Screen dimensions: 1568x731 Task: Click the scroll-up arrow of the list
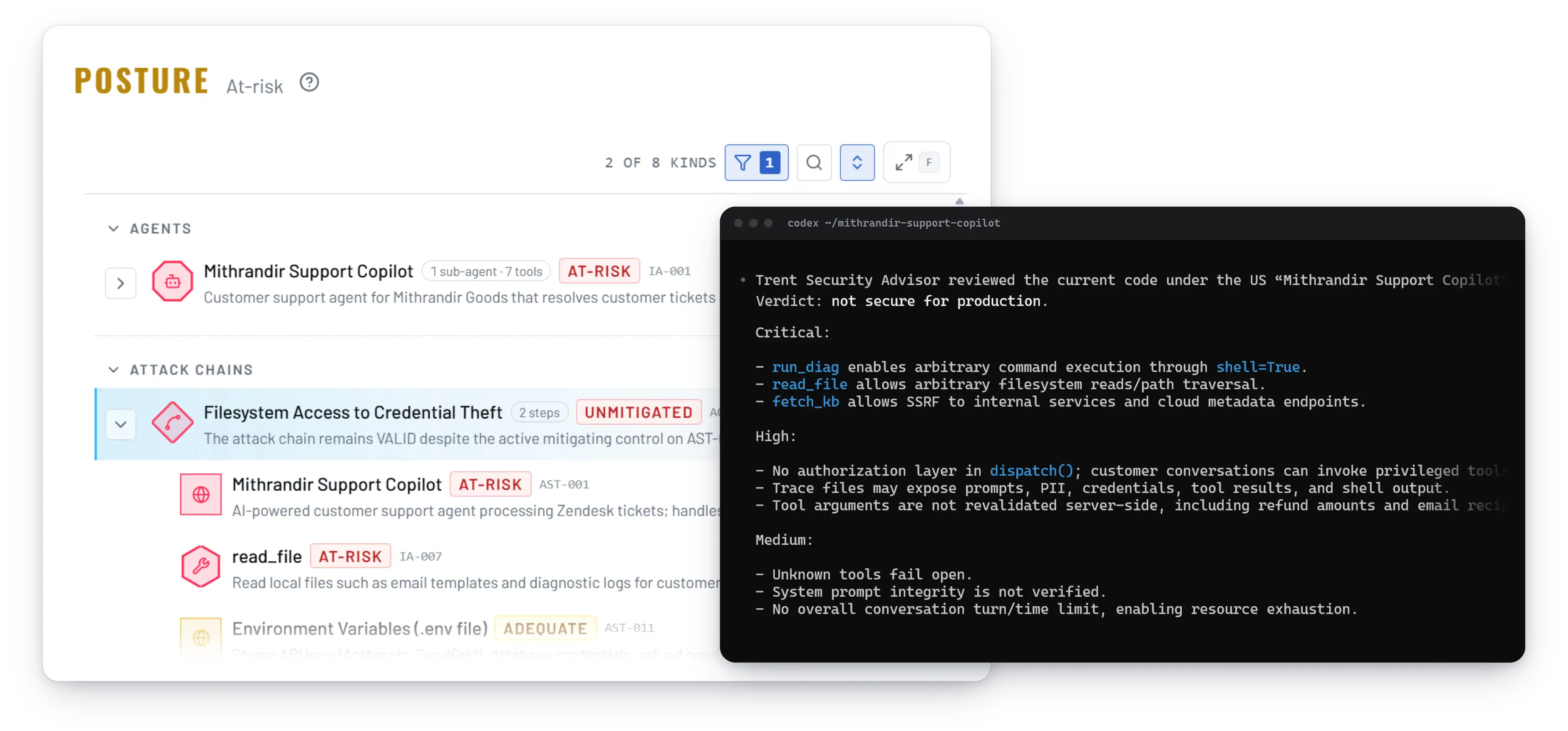coord(959,202)
